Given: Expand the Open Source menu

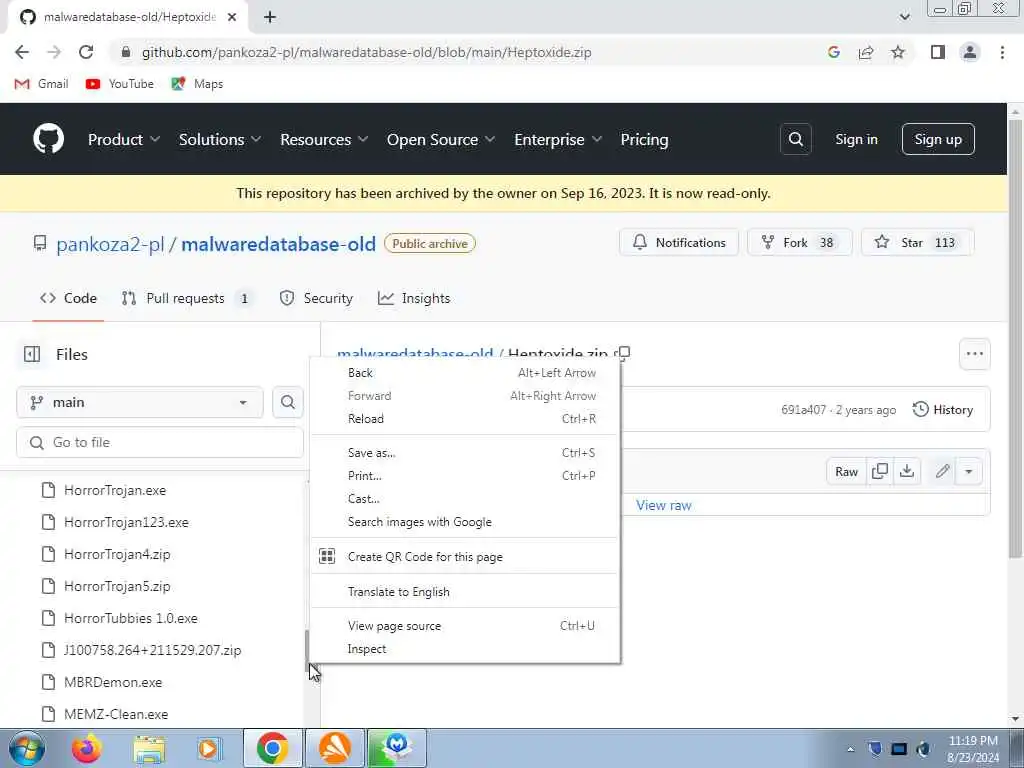Looking at the screenshot, I should [x=441, y=140].
